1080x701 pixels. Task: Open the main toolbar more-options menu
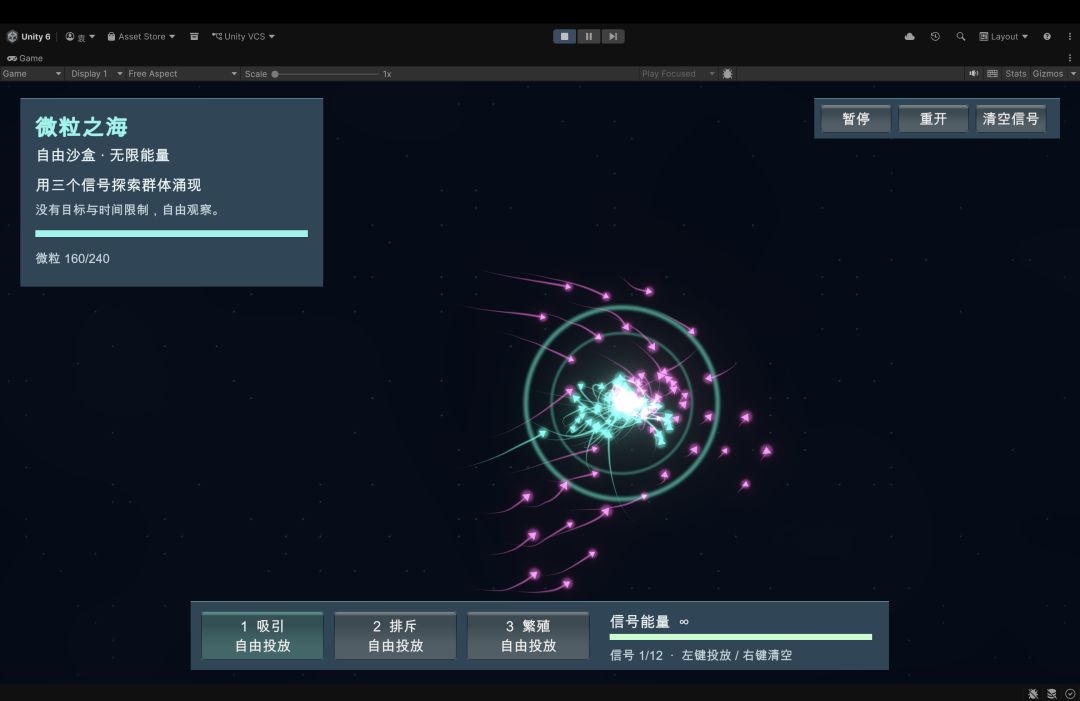[1070, 36]
